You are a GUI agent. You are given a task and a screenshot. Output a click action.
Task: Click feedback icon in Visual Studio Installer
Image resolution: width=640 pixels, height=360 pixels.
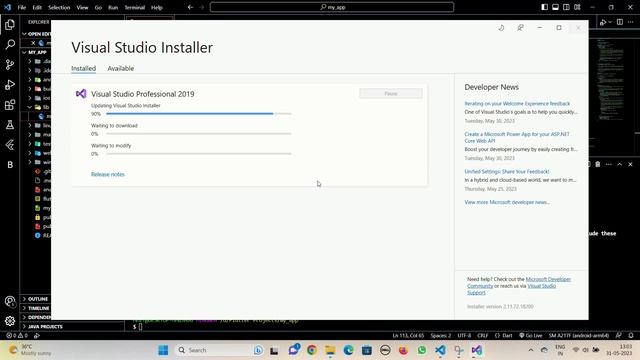pyautogui.click(x=520, y=28)
